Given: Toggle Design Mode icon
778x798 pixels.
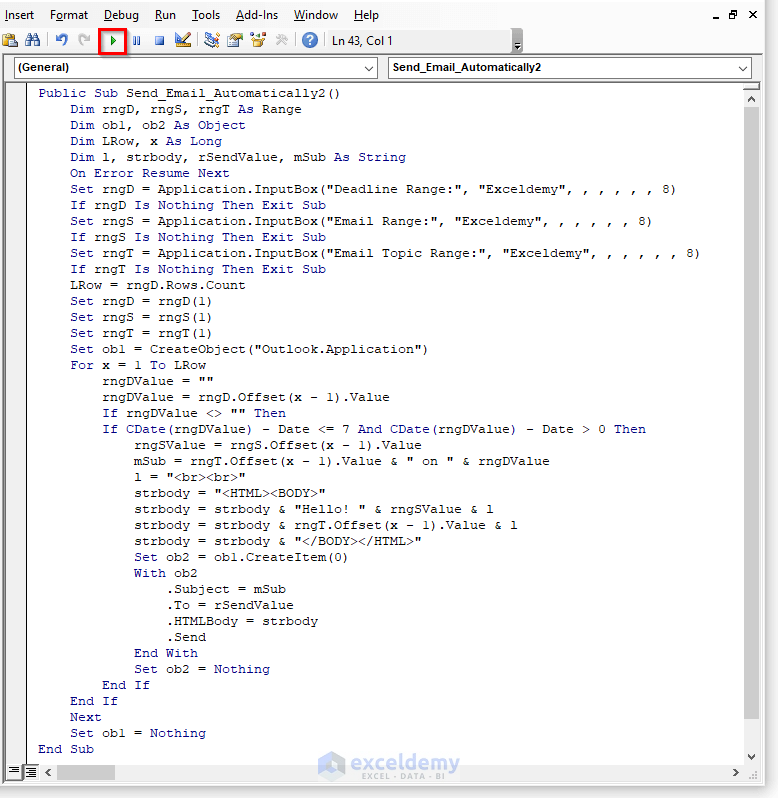Looking at the screenshot, I should 183,40.
